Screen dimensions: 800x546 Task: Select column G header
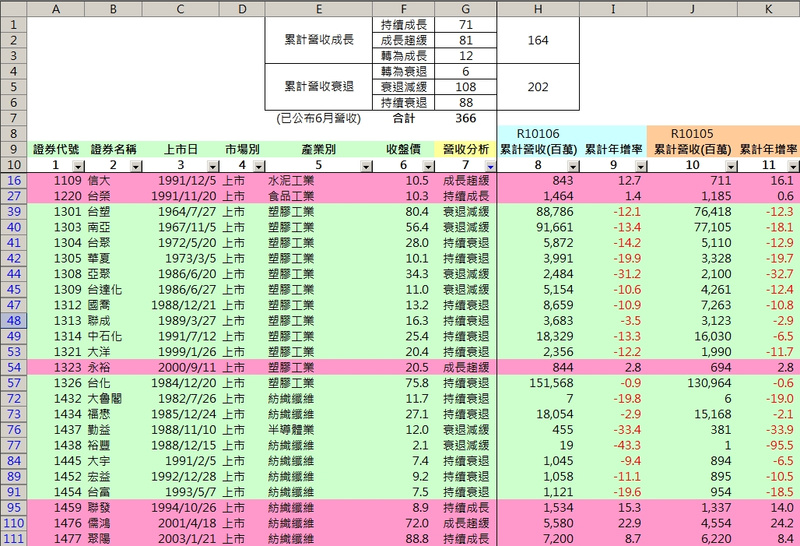pyautogui.click(x=465, y=9)
